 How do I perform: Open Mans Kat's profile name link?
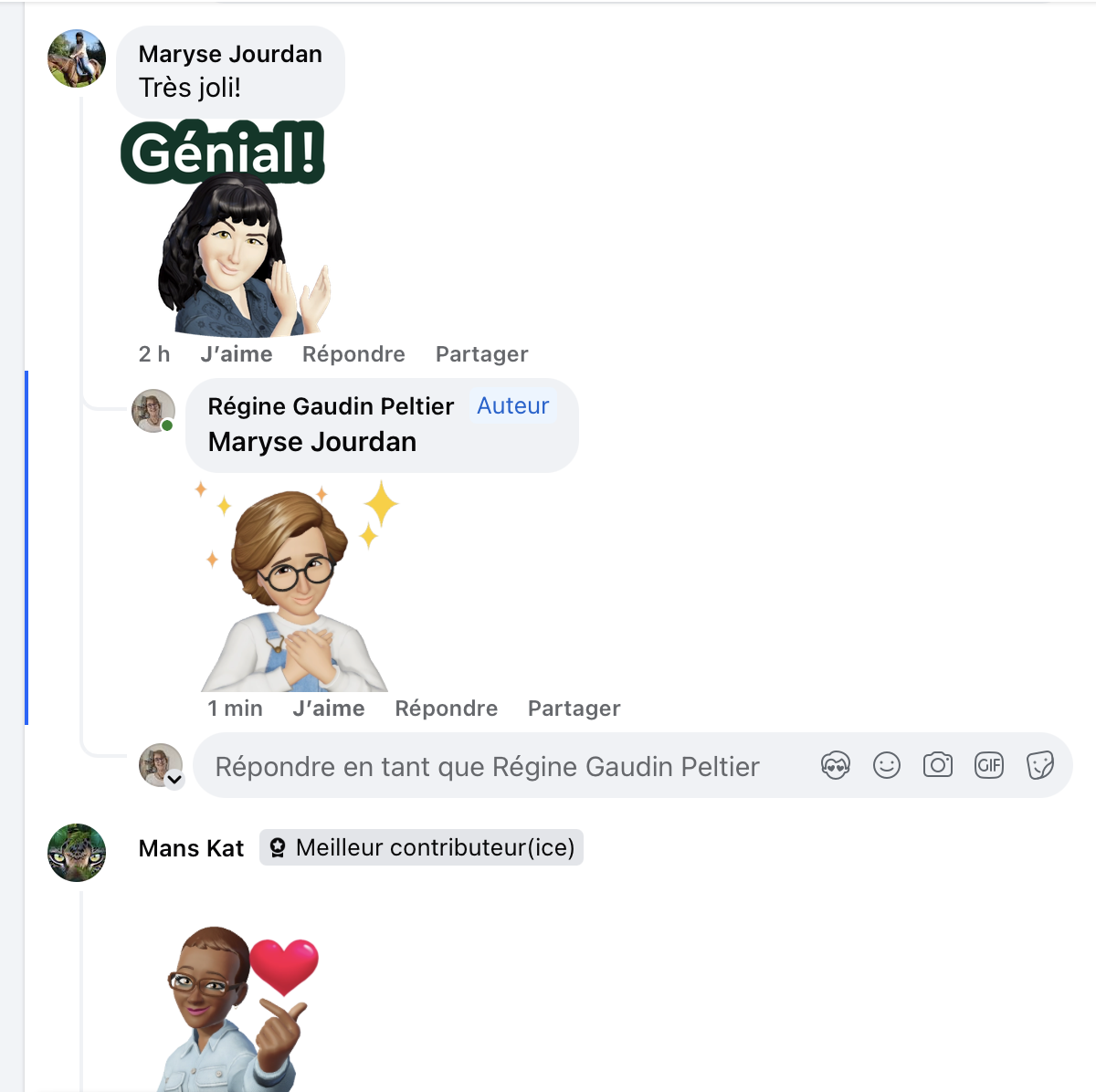tap(191, 848)
